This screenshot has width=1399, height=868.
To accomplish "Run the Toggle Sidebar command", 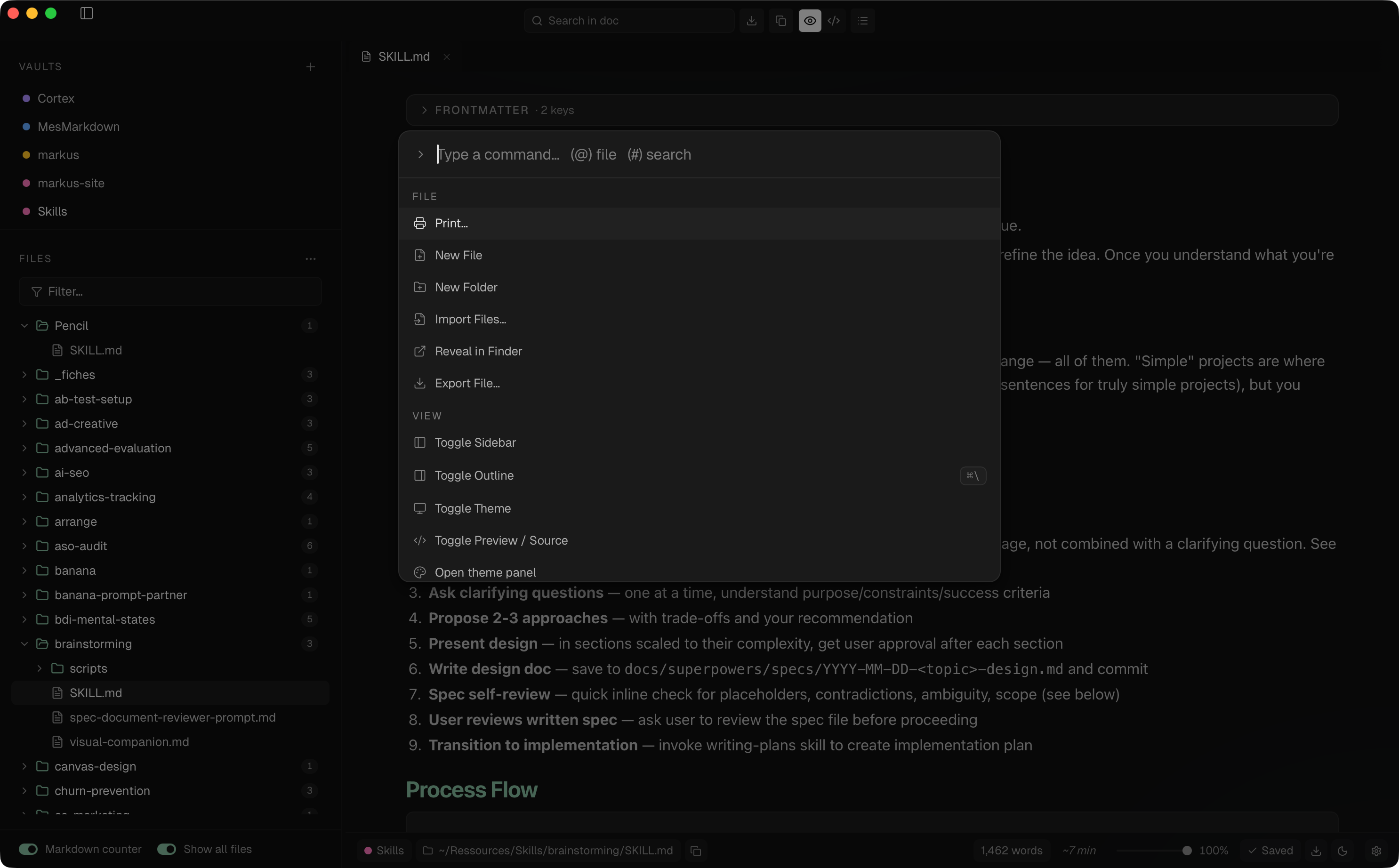I will pos(699,442).
